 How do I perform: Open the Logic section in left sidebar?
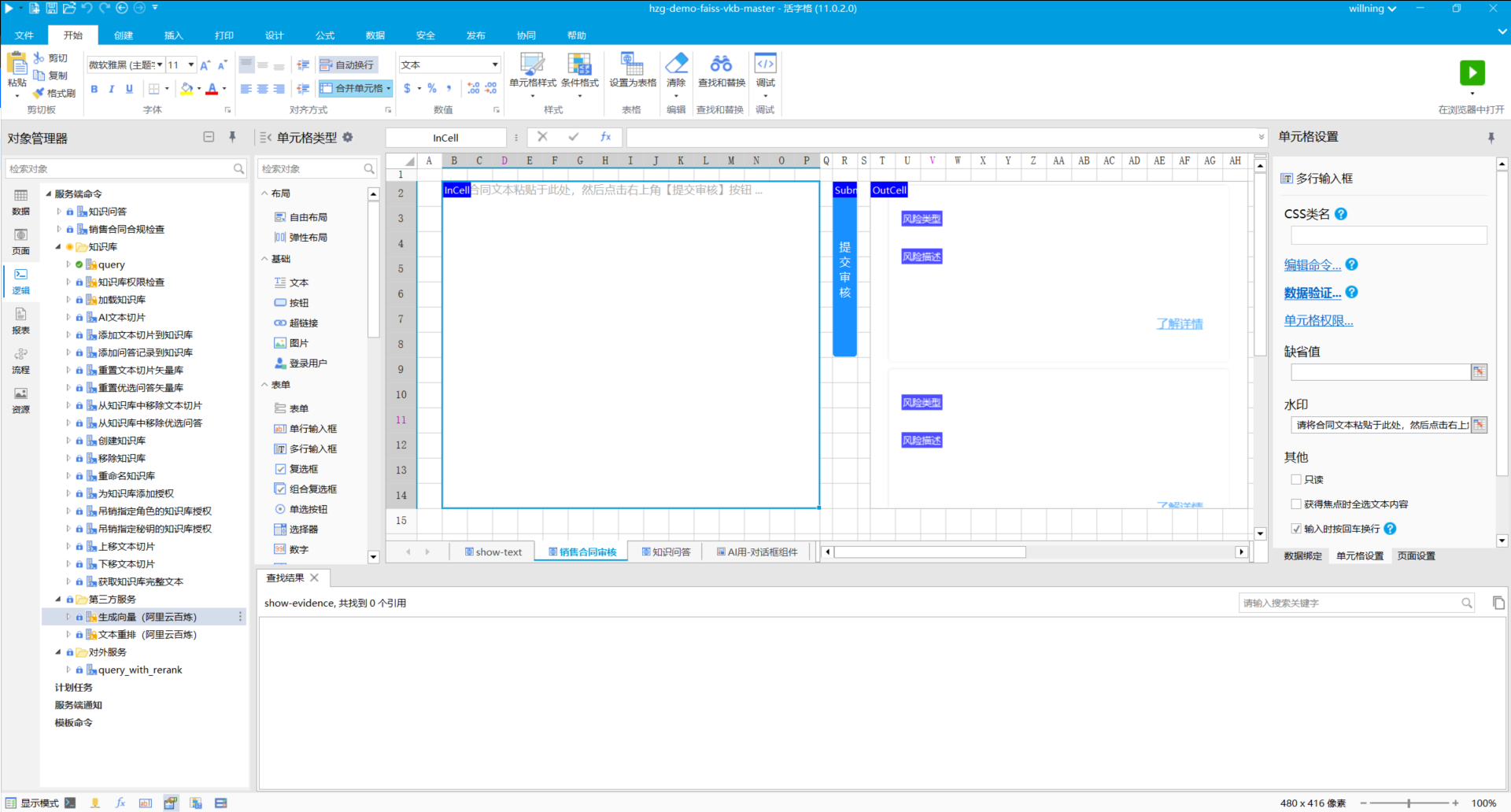click(x=20, y=281)
